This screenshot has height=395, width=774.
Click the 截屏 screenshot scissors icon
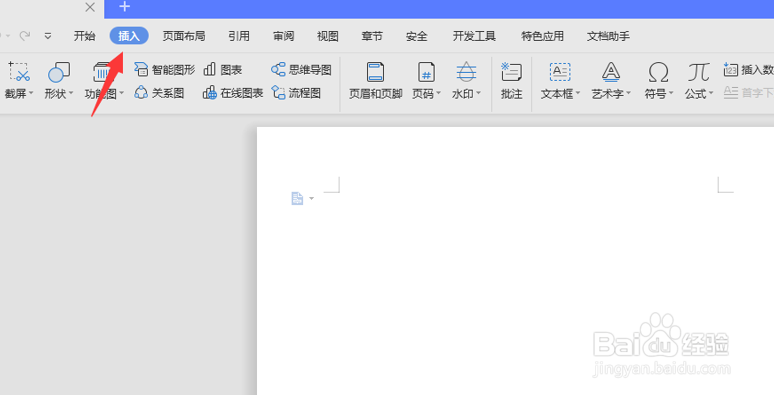(19, 72)
